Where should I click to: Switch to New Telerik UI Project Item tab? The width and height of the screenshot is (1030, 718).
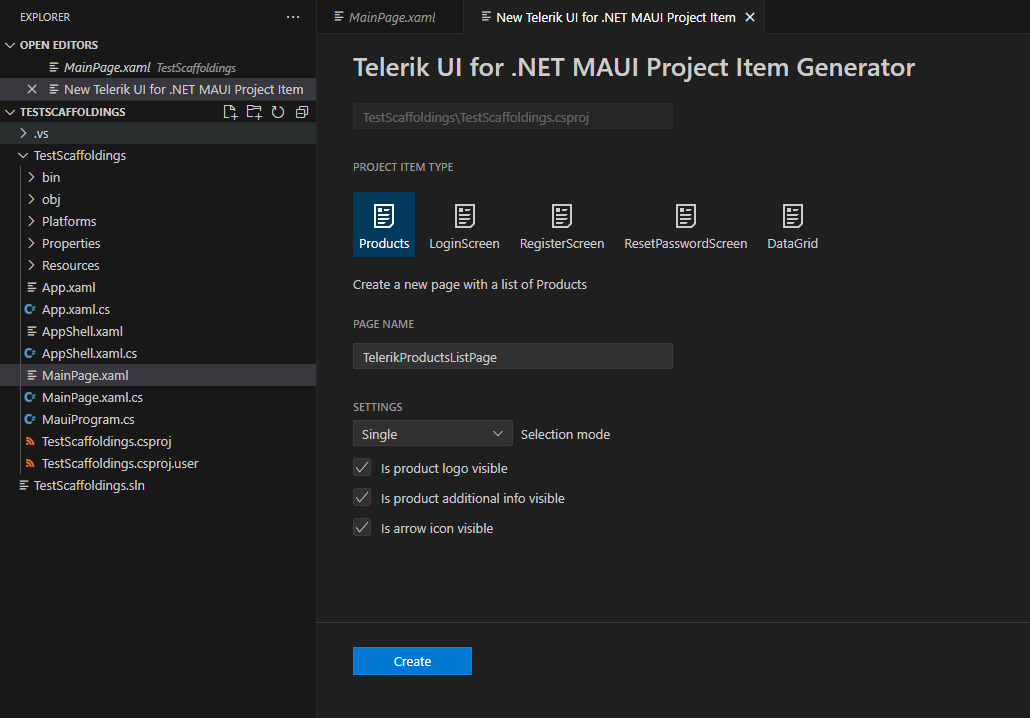pos(615,17)
